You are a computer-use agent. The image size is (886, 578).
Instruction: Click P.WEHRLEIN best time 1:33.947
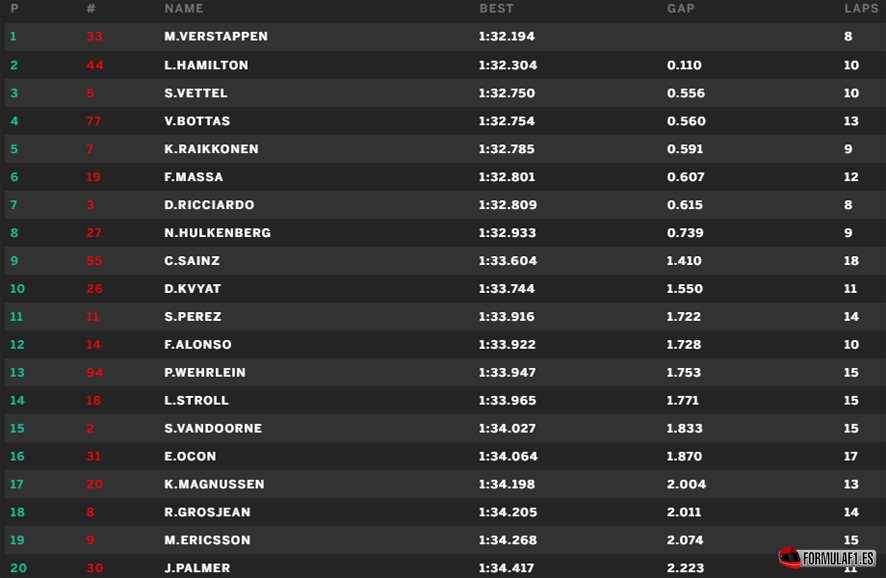point(507,373)
